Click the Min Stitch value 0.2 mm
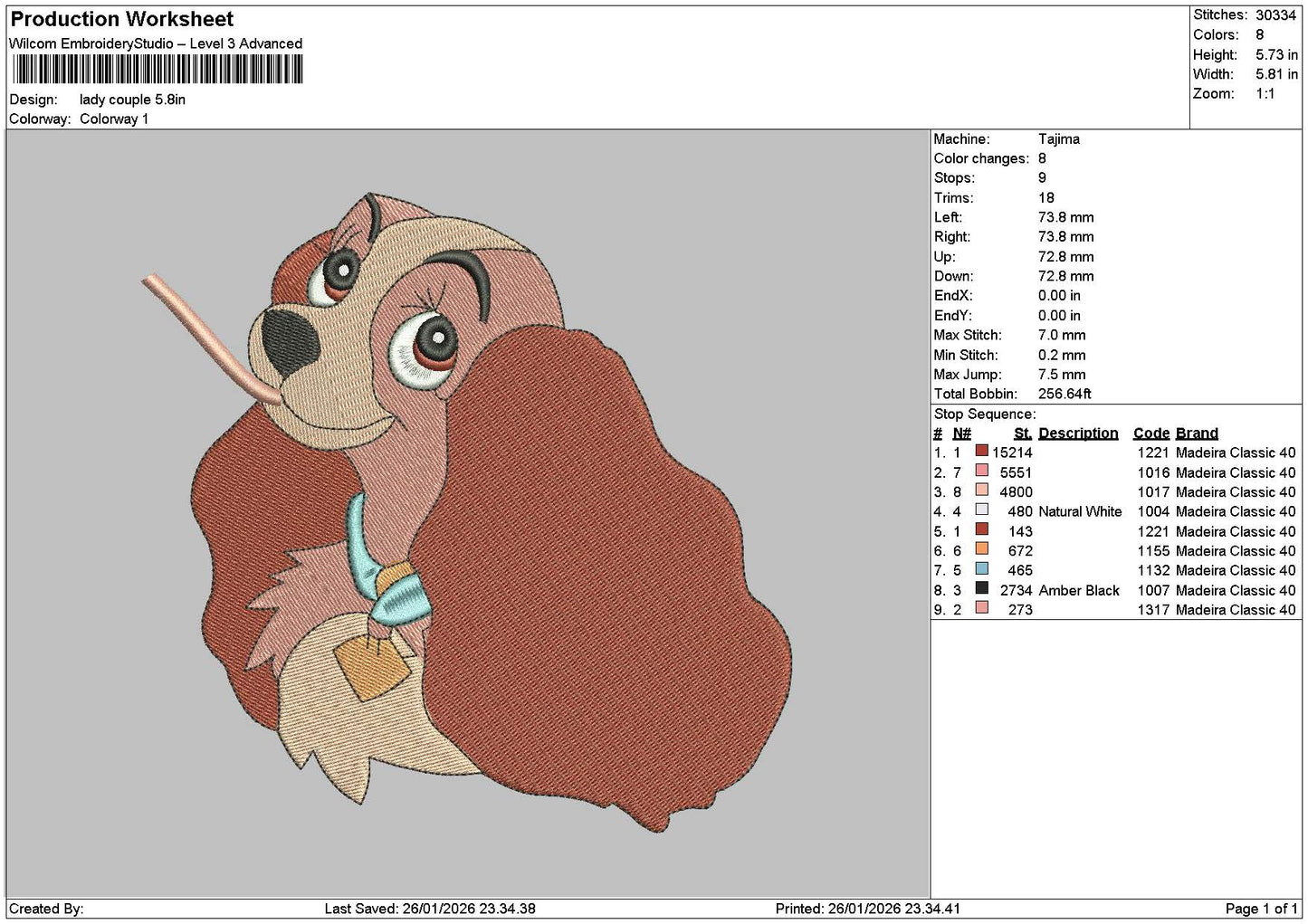This screenshot has width=1308, height=924. click(1062, 355)
